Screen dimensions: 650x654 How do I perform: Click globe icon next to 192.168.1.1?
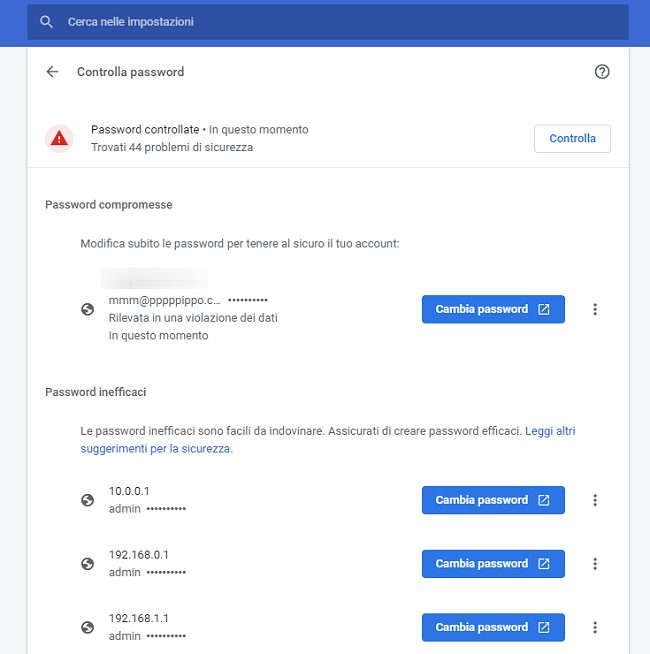click(x=88, y=628)
